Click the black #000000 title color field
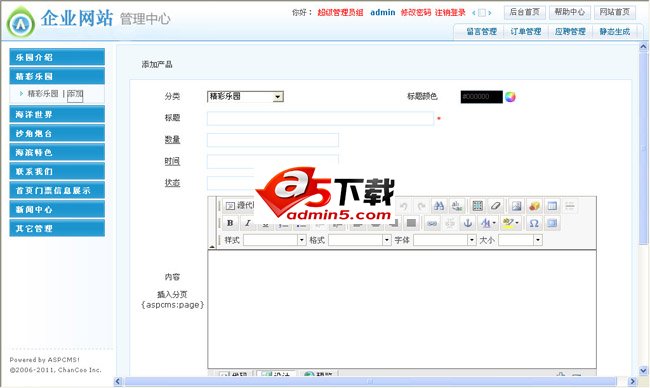Image resolution: width=650 pixels, height=388 pixels. (481, 97)
